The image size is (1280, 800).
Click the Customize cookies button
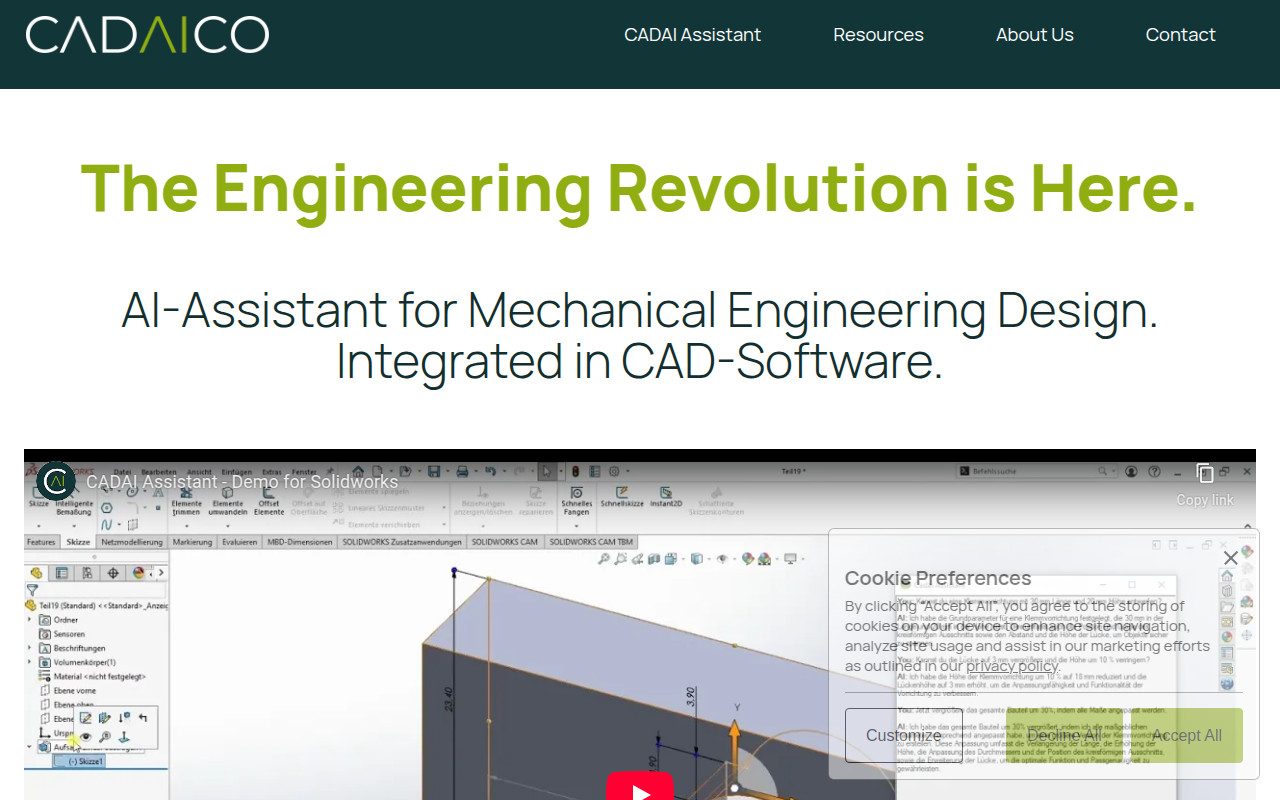903,736
